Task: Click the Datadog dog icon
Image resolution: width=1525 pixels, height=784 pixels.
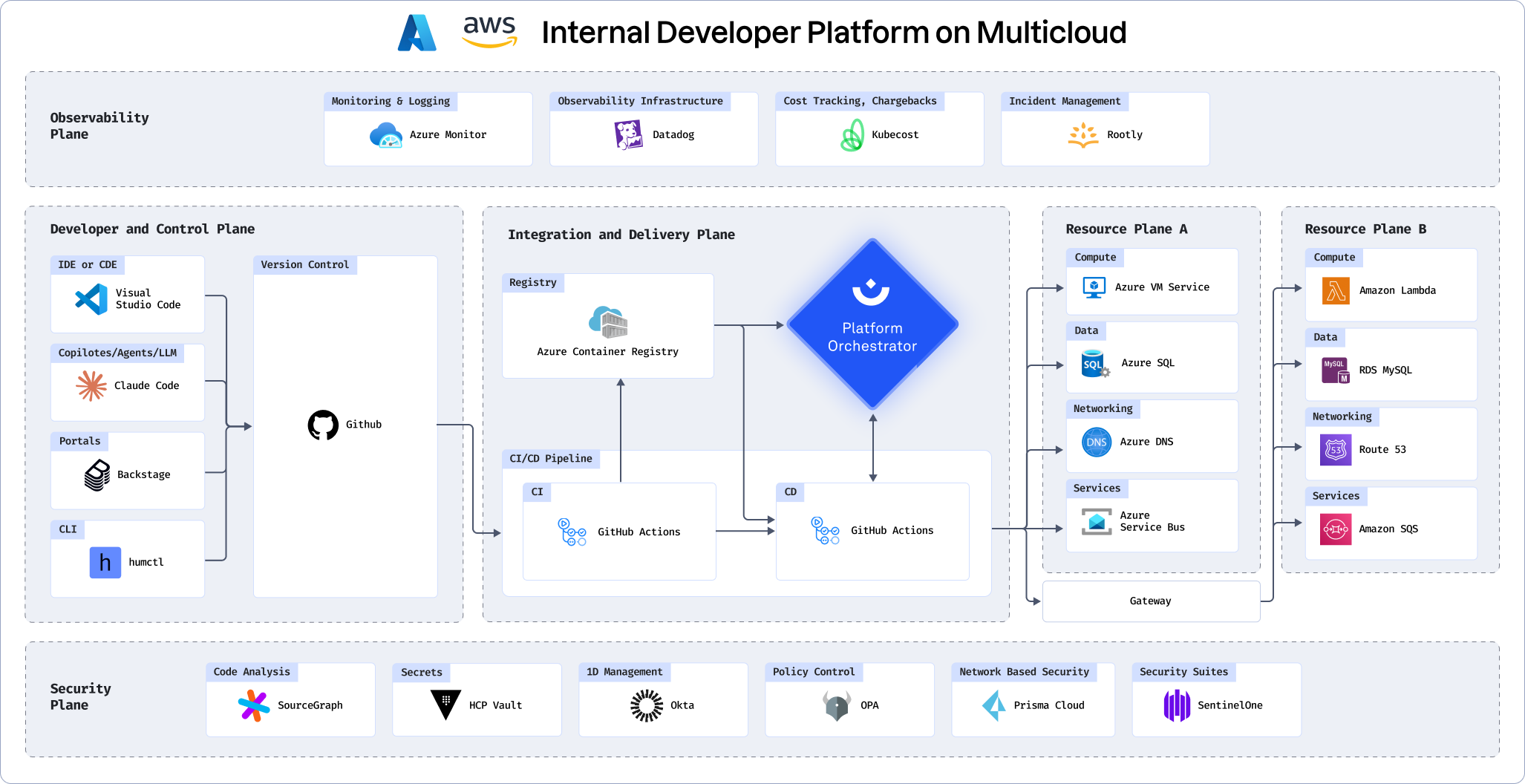Action: click(x=628, y=134)
